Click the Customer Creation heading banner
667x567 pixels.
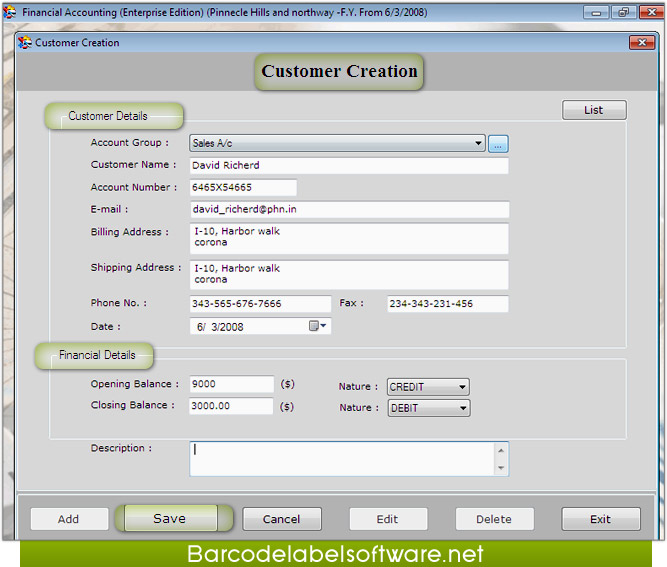point(339,71)
